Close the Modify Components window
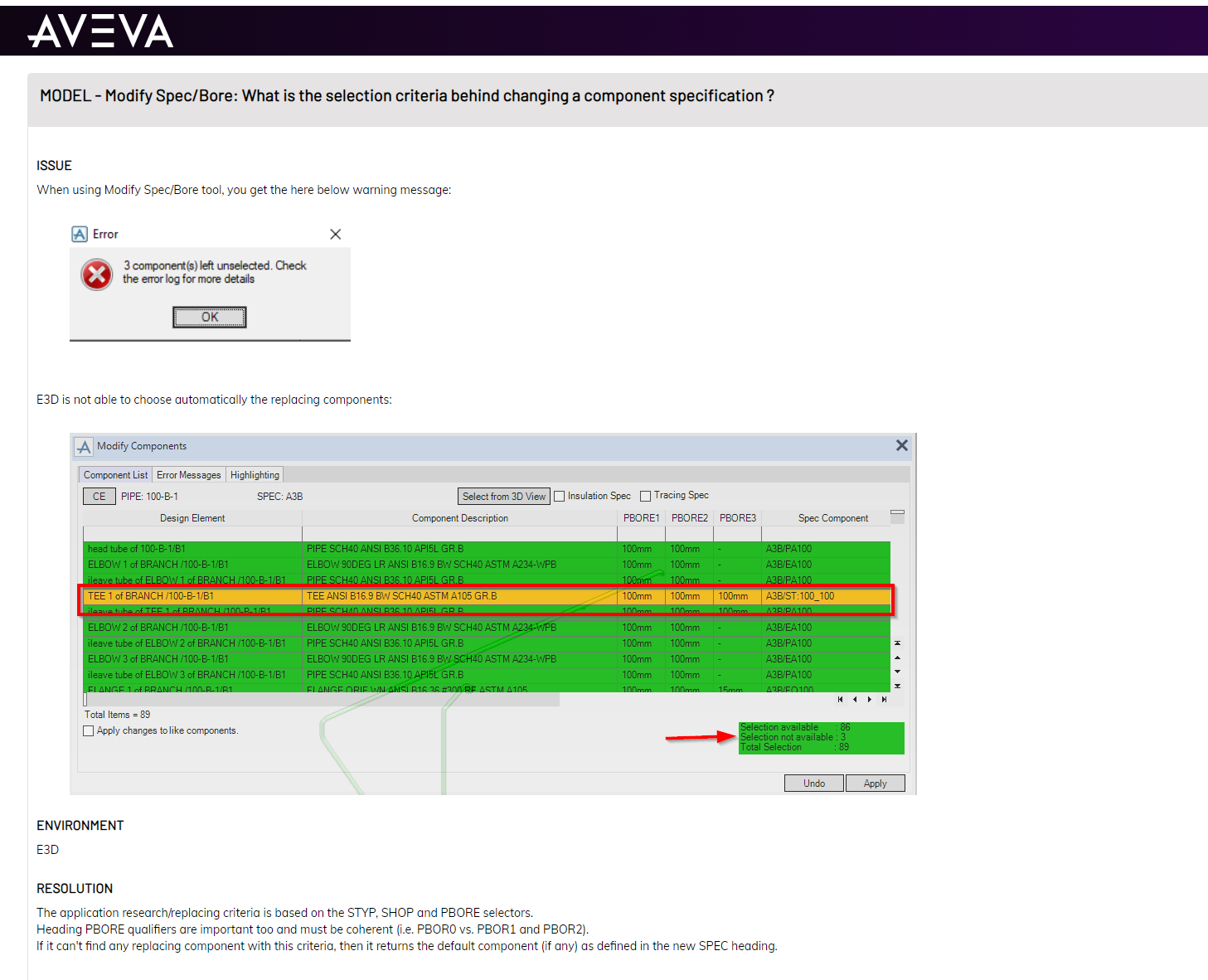Image resolution: width=1208 pixels, height=980 pixels. click(x=902, y=446)
